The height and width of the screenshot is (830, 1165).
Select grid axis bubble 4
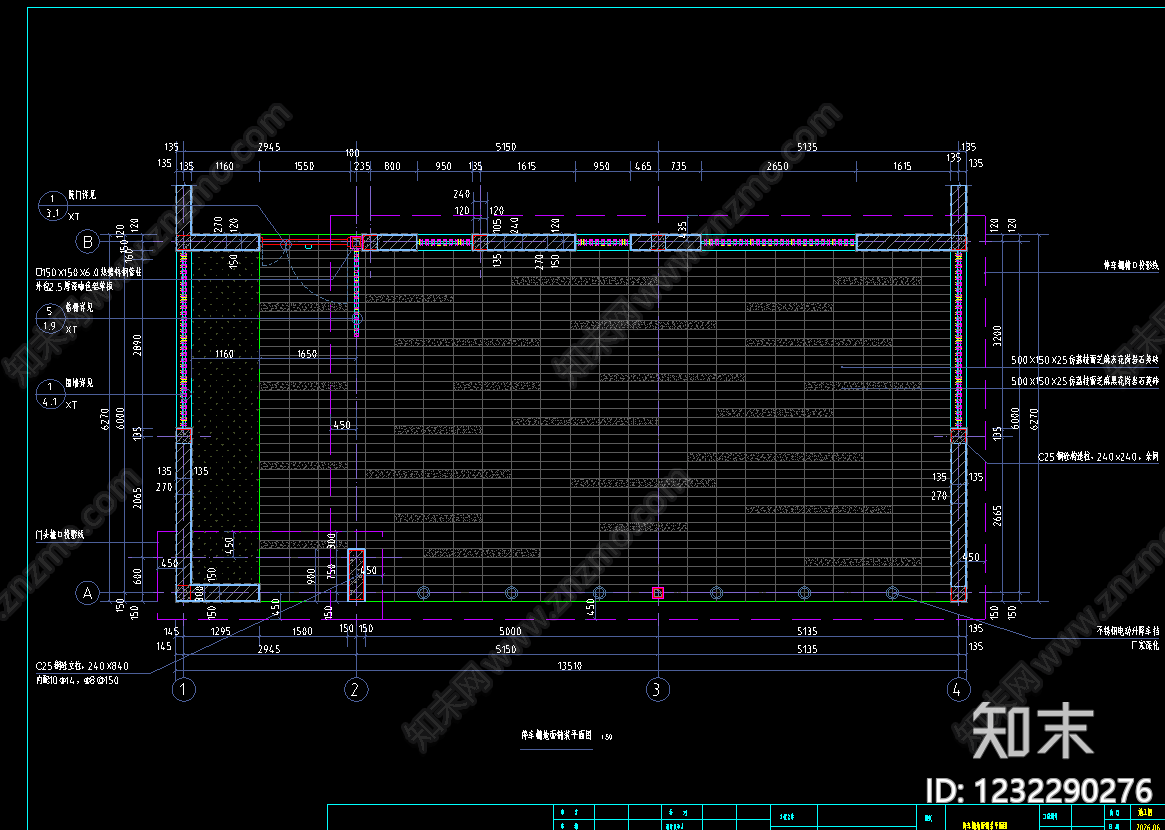[x=958, y=690]
